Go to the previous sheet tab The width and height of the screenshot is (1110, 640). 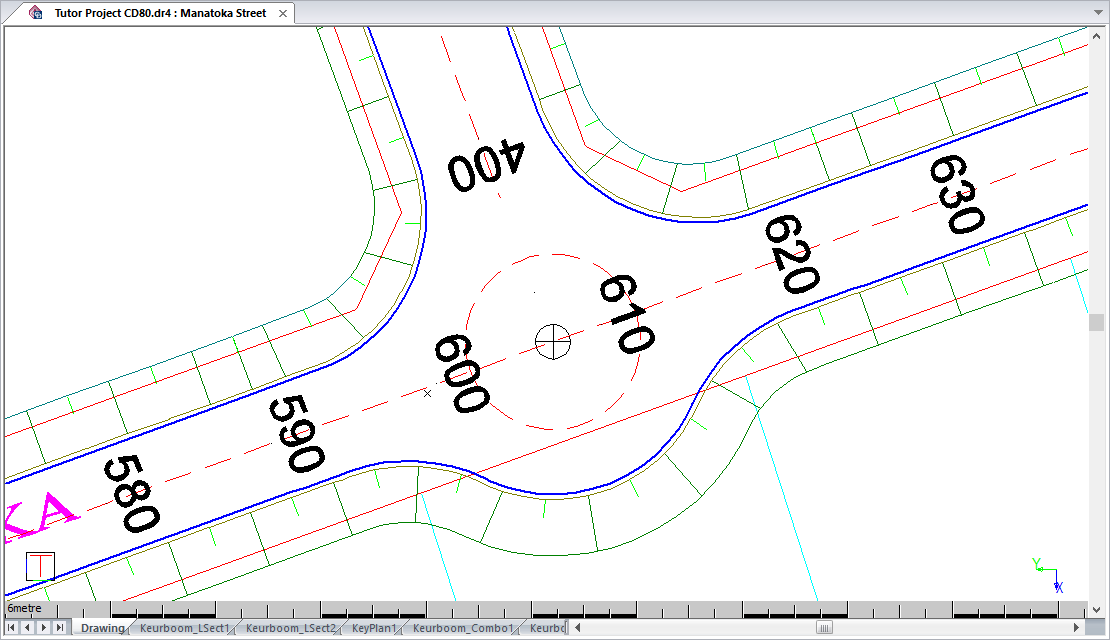click(27, 628)
